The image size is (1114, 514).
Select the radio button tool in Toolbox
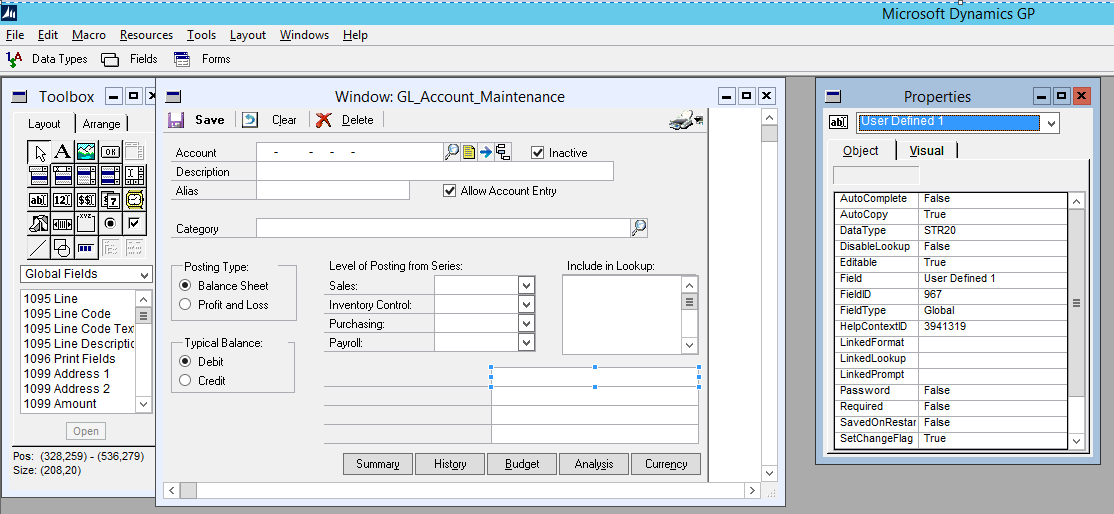(110, 224)
